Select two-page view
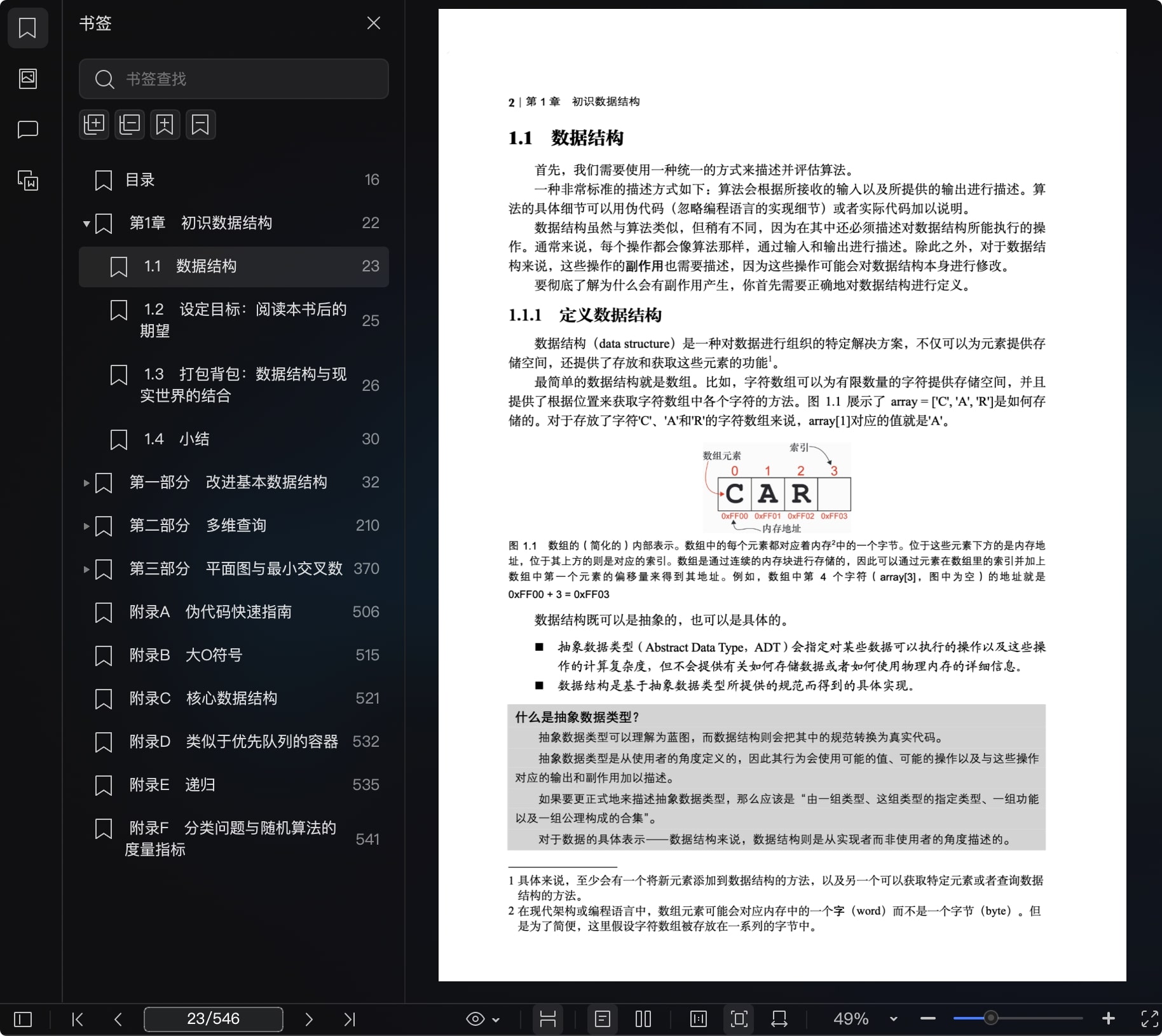The height and width of the screenshot is (1036, 1162). [x=643, y=1019]
